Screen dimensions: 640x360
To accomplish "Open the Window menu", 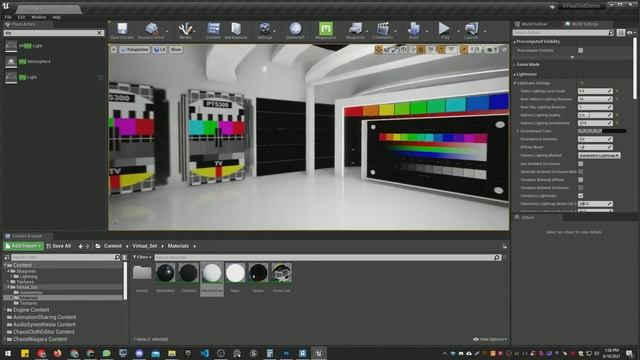I will [38, 17].
